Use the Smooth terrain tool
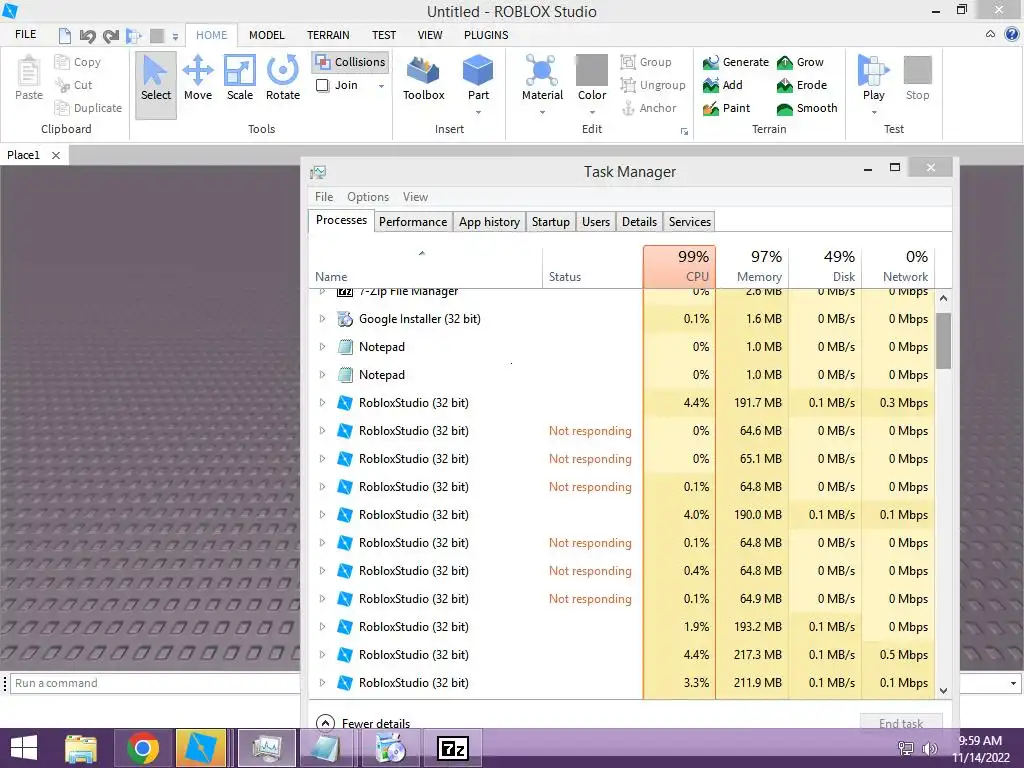1024x768 pixels. click(807, 108)
